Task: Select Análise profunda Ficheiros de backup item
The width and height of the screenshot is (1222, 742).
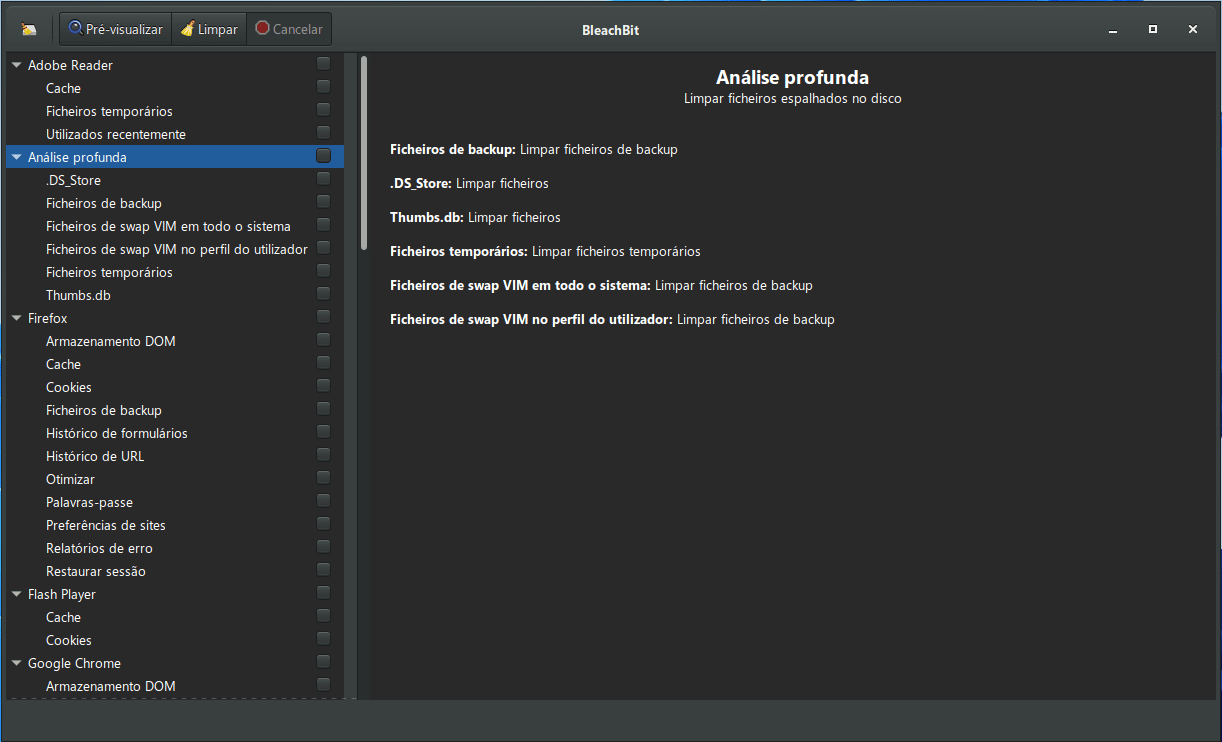Action: coord(175,203)
